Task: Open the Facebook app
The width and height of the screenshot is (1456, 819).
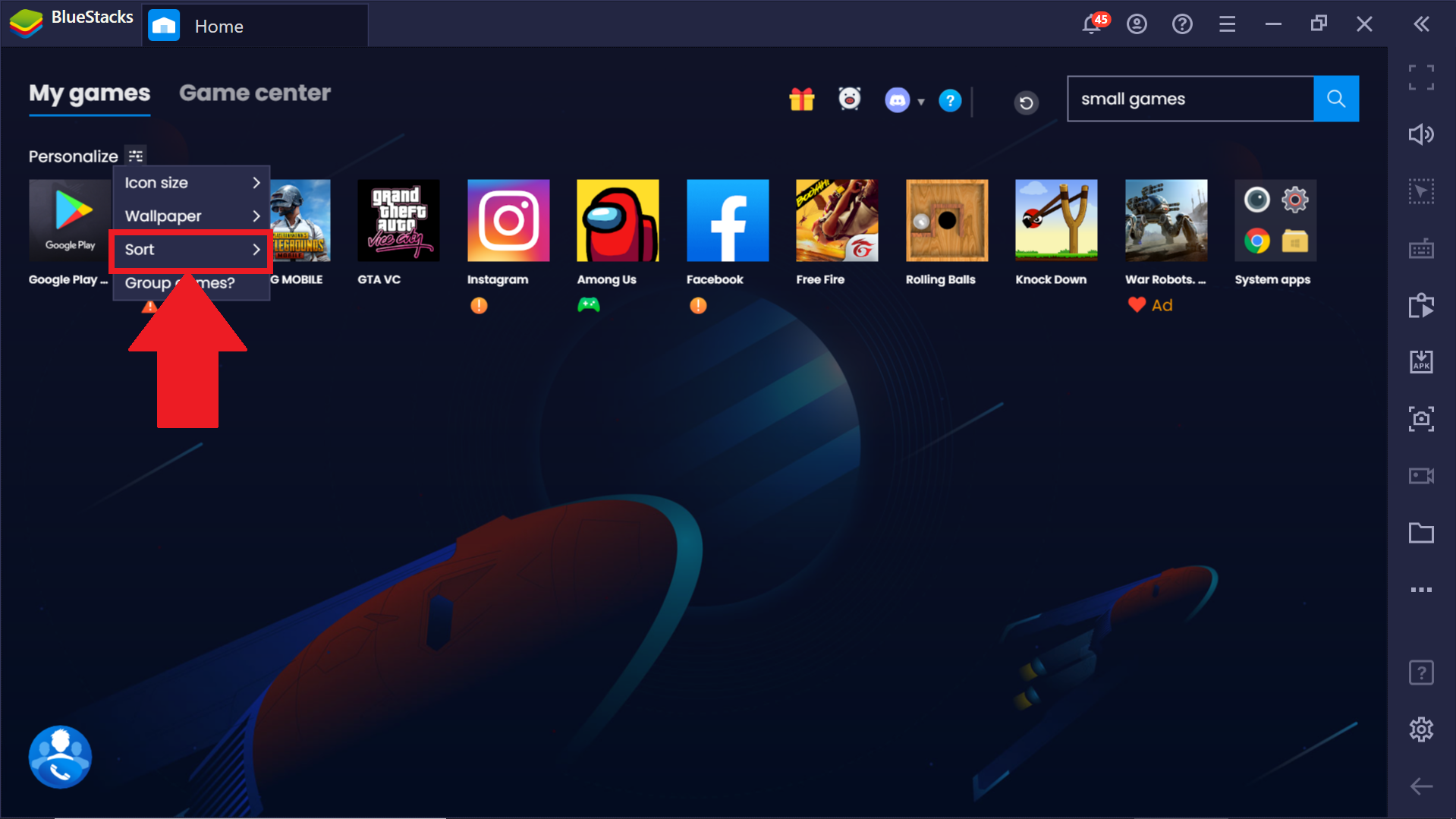Action: 728,221
